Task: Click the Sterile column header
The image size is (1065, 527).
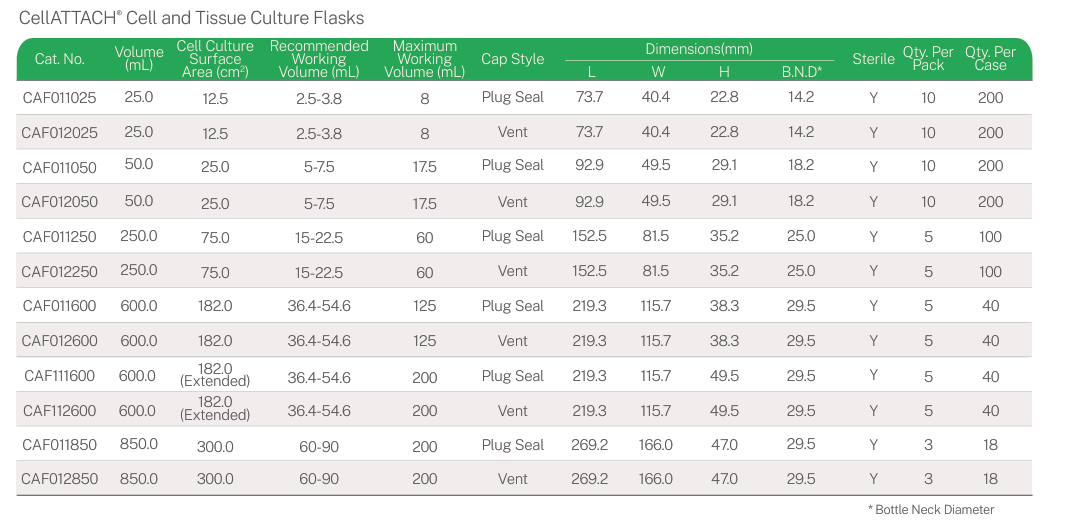Action: (x=873, y=59)
